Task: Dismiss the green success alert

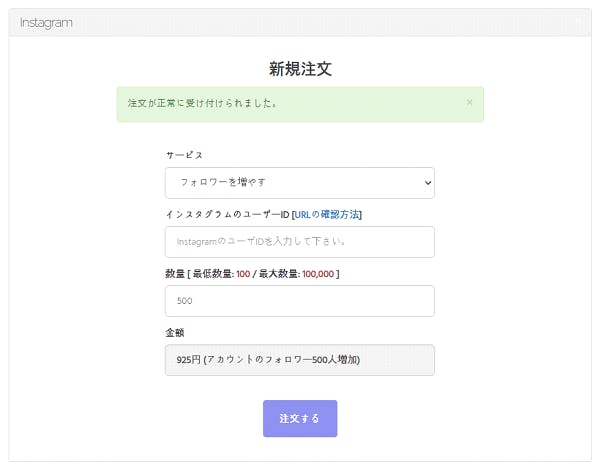Action: [469, 102]
